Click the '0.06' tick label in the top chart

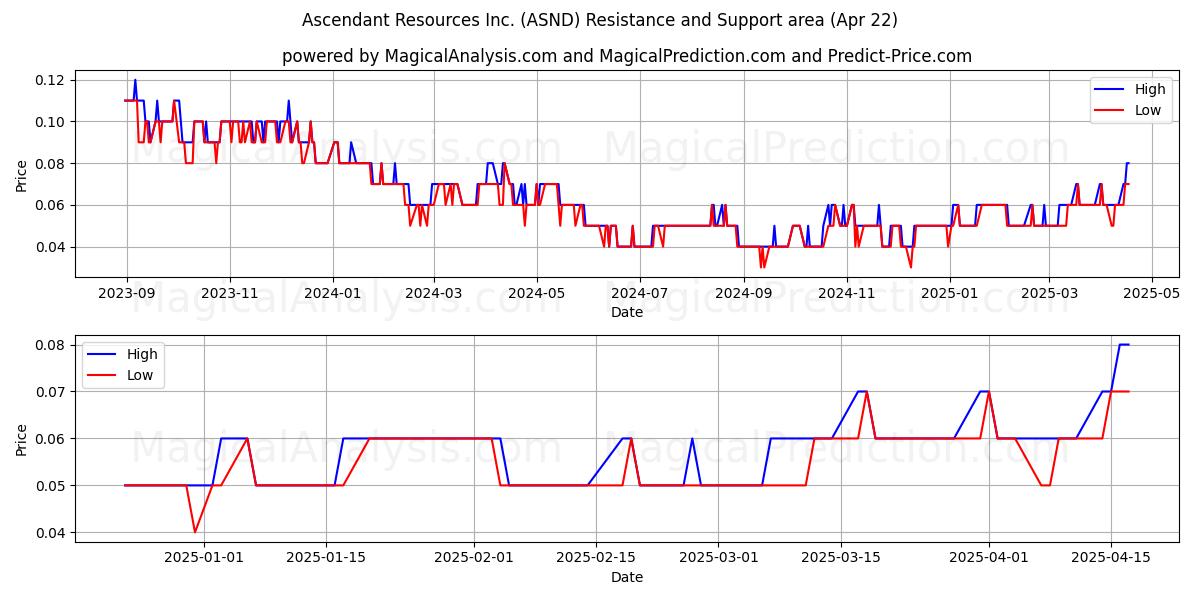pos(49,205)
